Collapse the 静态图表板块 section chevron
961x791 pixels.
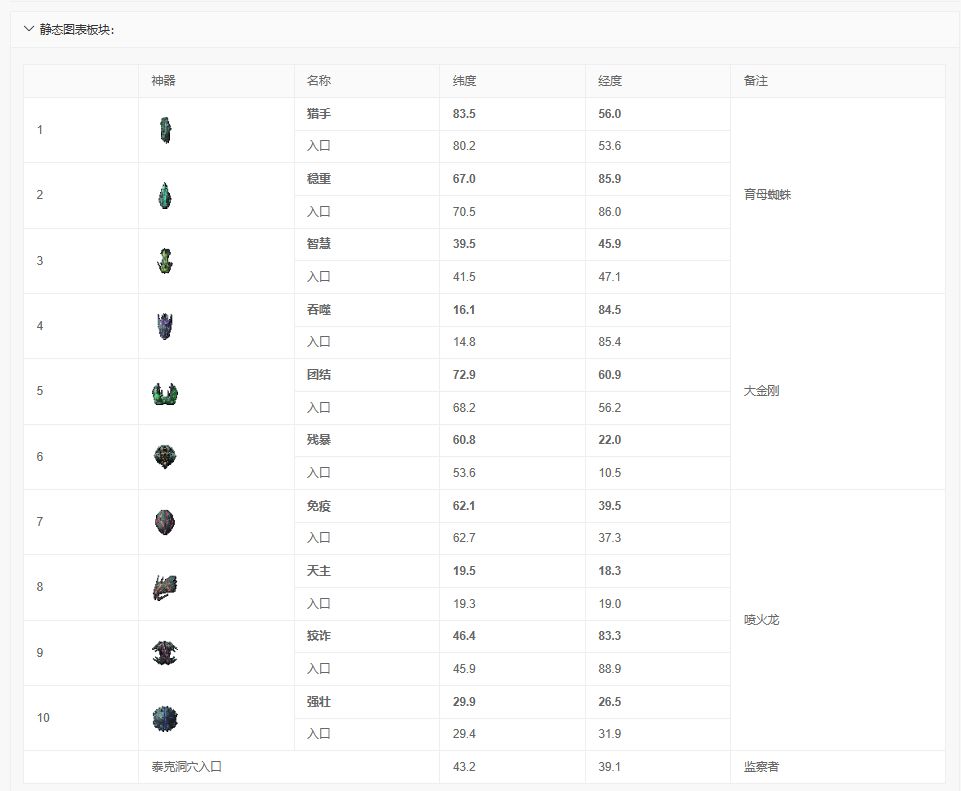[x=28, y=29]
